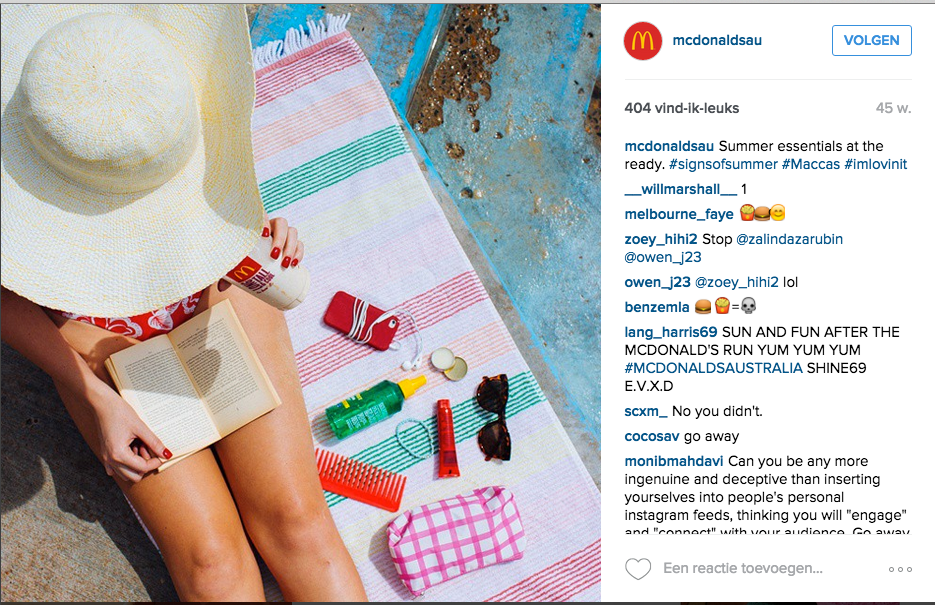This screenshot has width=935, height=605.
Task: Open the benzemla commenter profile
Action: (x=657, y=308)
